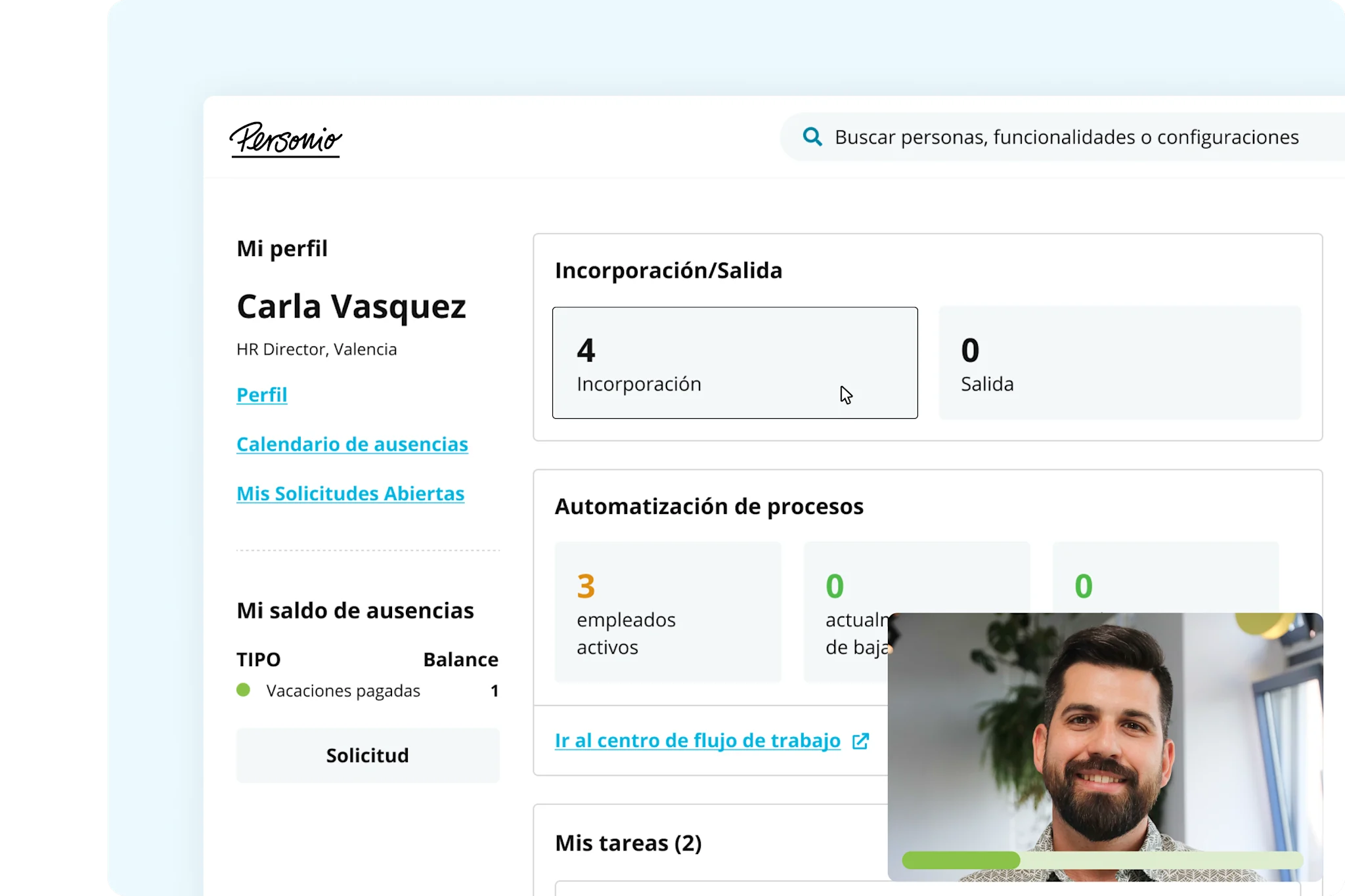Open the Perfil link
The image size is (1345, 896).
[x=261, y=395]
